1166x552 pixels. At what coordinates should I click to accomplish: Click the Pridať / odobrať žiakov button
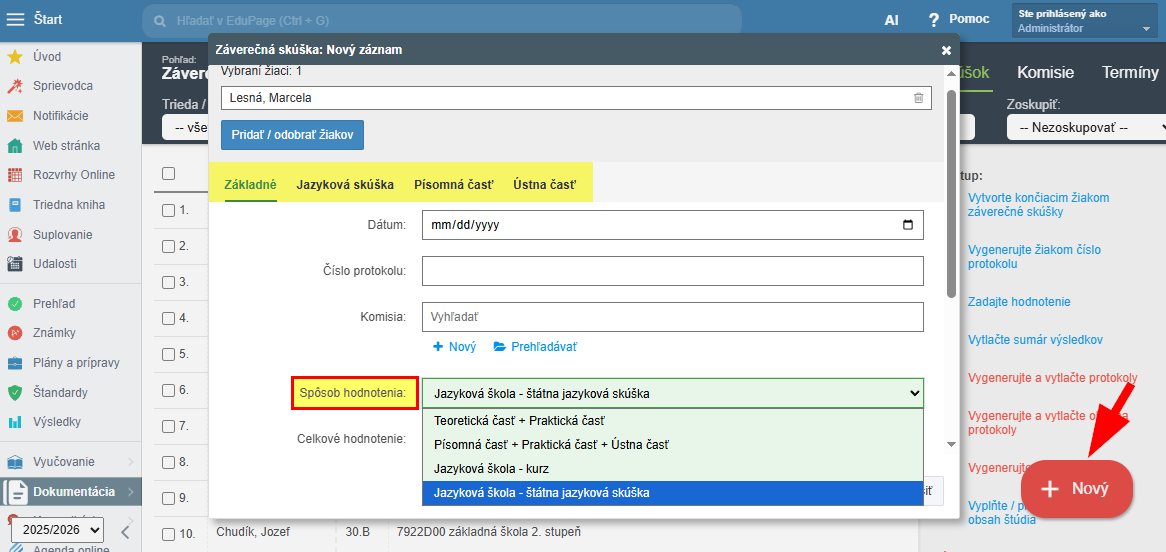click(x=293, y=135)
